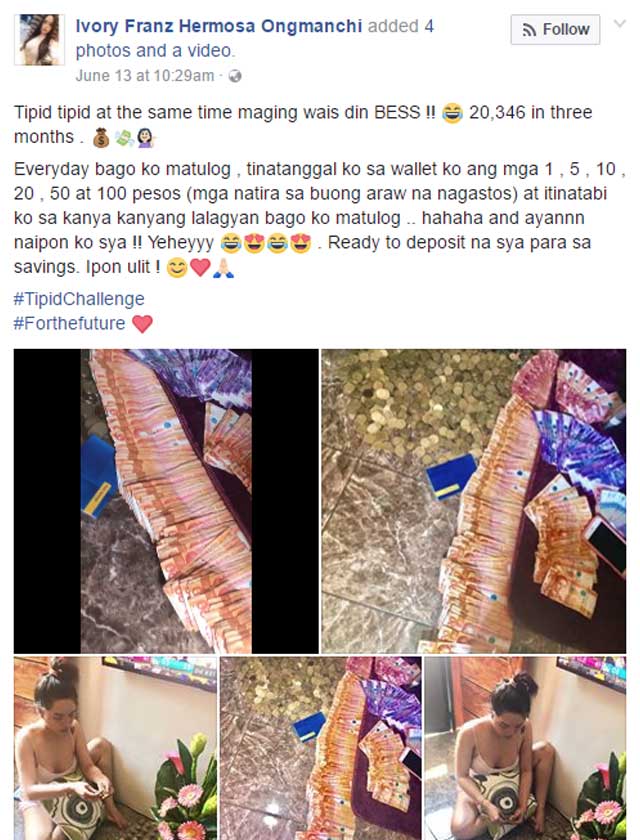Click the laughing tears emoji after BESS

[452, 114]
